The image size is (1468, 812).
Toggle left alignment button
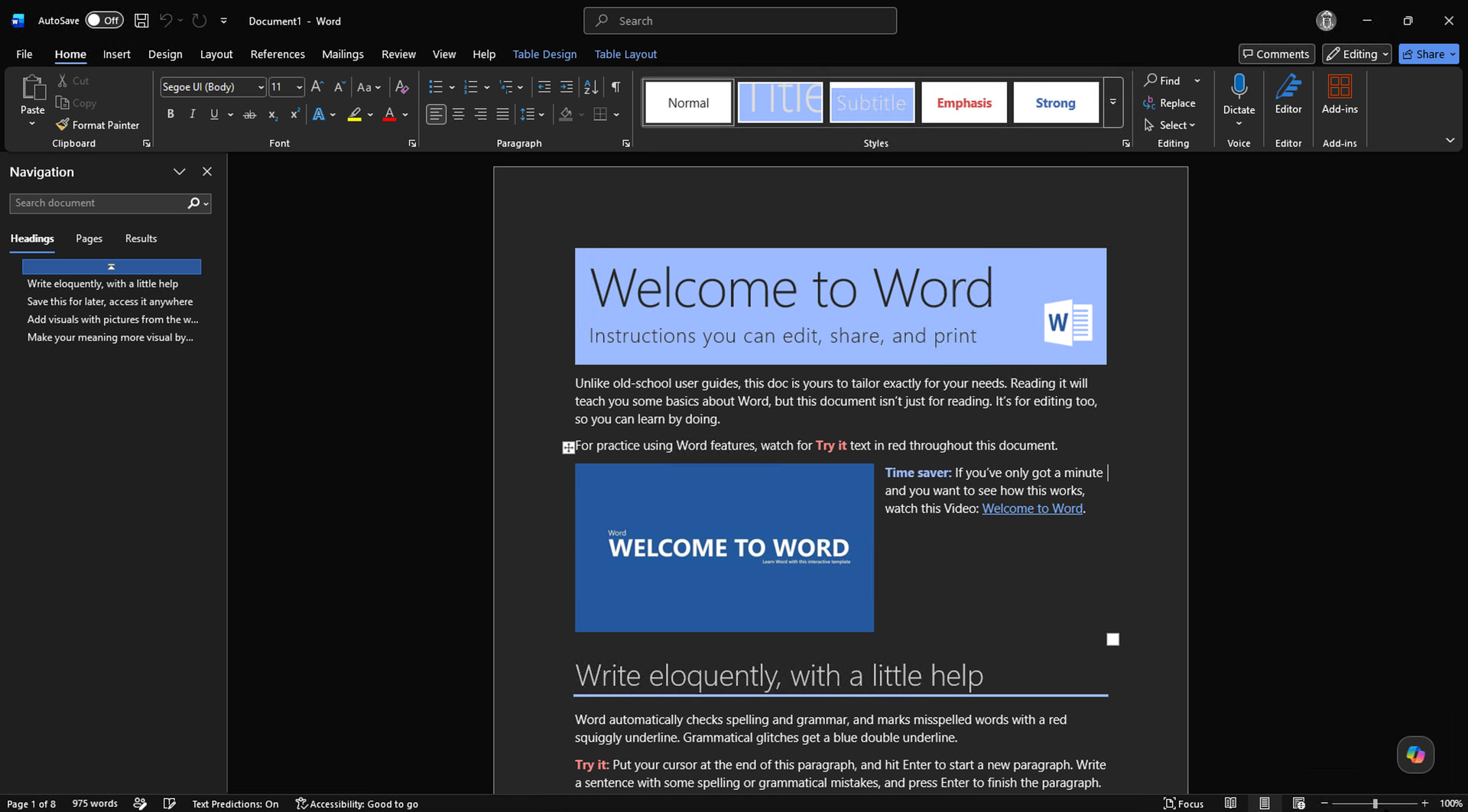(x=436, y=115)
